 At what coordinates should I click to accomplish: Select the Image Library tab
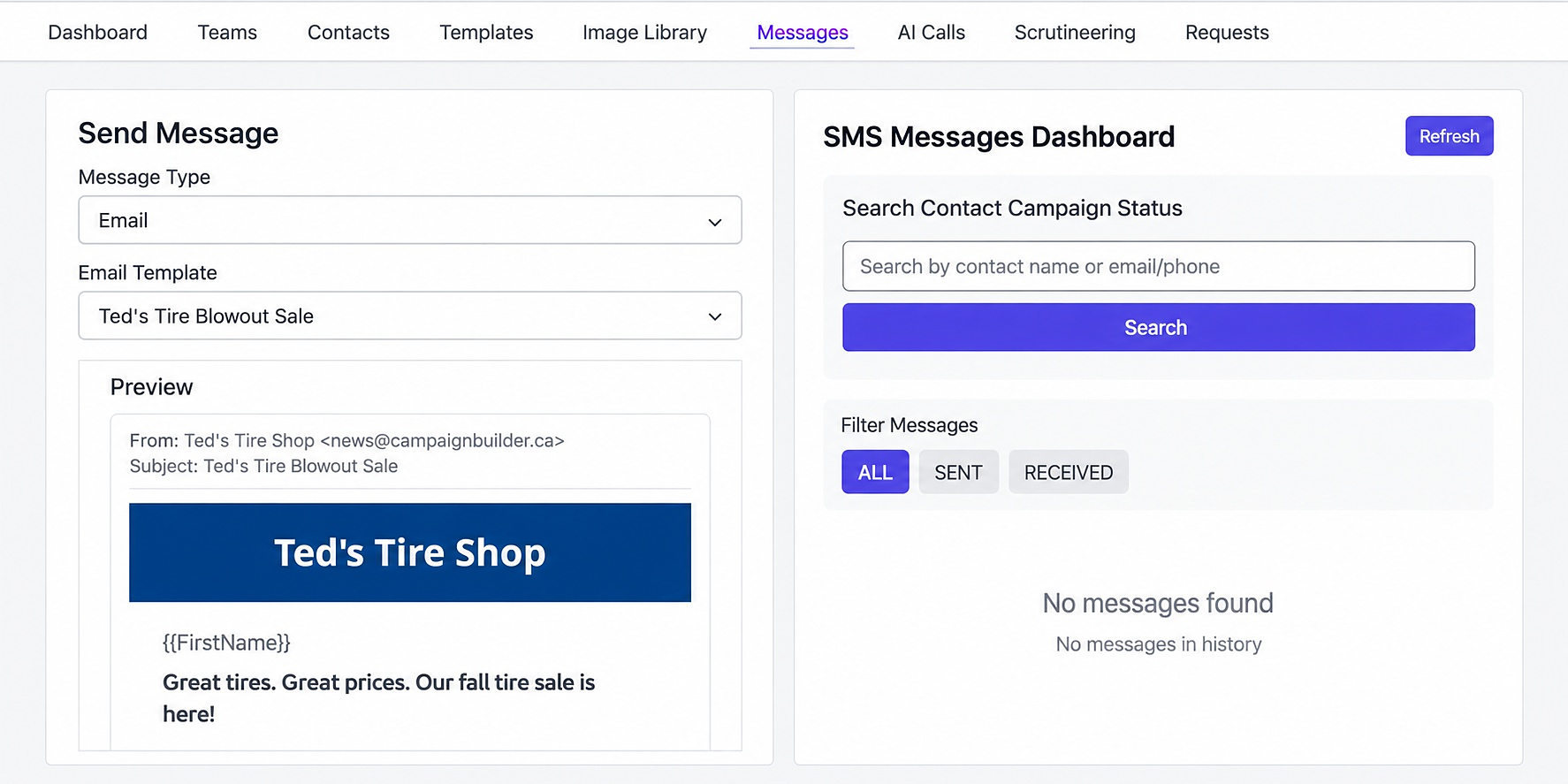[x=644, y=33]
